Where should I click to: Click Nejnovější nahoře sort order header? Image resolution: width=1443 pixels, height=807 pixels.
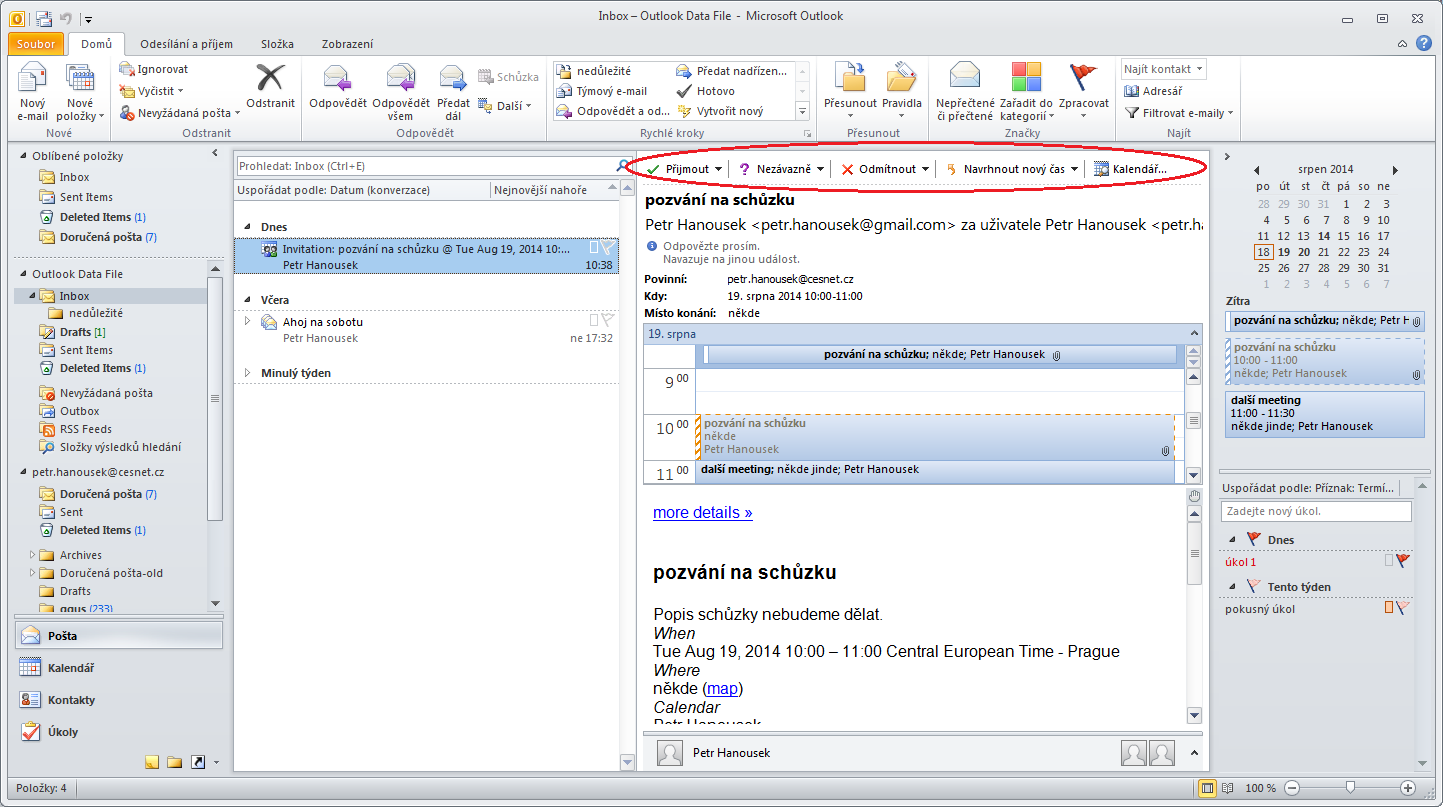(555, 190)
